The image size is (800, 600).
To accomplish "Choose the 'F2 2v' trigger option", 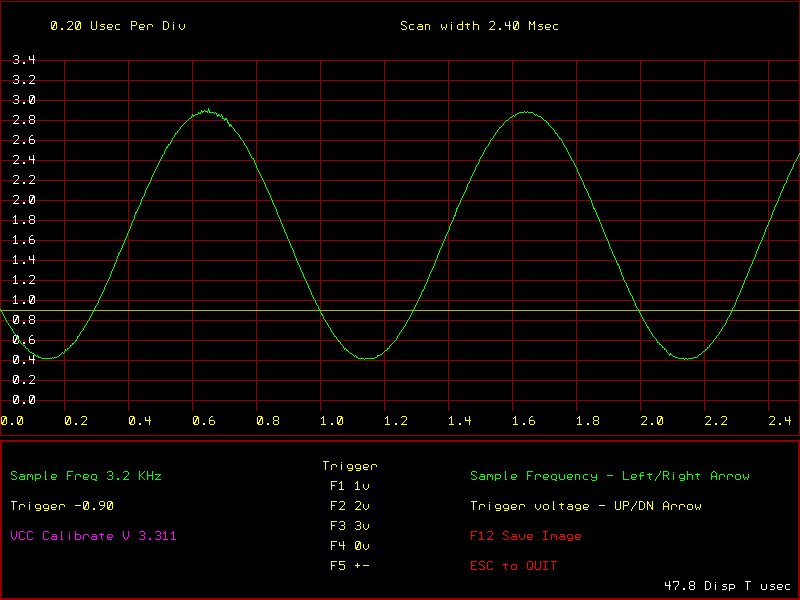I will [349, 506].
